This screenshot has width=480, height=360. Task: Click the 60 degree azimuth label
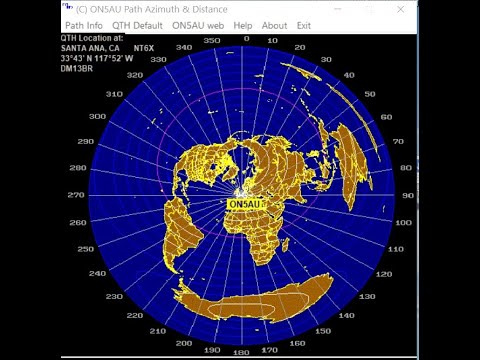pyautogui.click(x=386, y=117)
